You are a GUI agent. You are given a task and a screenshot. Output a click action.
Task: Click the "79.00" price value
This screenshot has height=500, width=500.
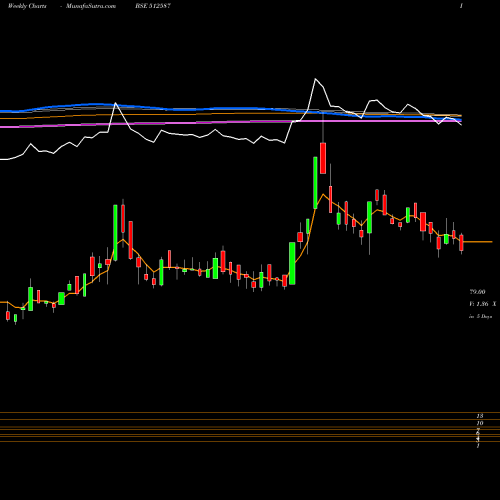pyautogui.click(x=477, y=292)
